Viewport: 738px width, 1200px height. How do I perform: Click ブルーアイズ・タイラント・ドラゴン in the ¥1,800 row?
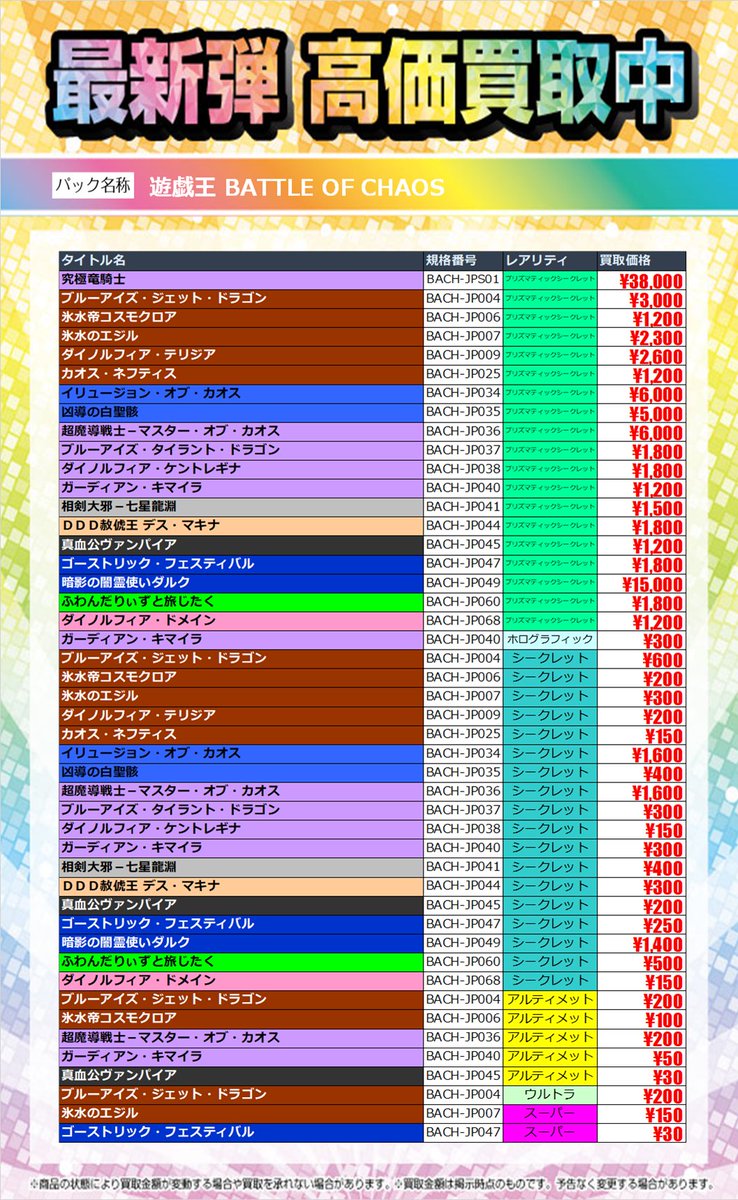241,450
